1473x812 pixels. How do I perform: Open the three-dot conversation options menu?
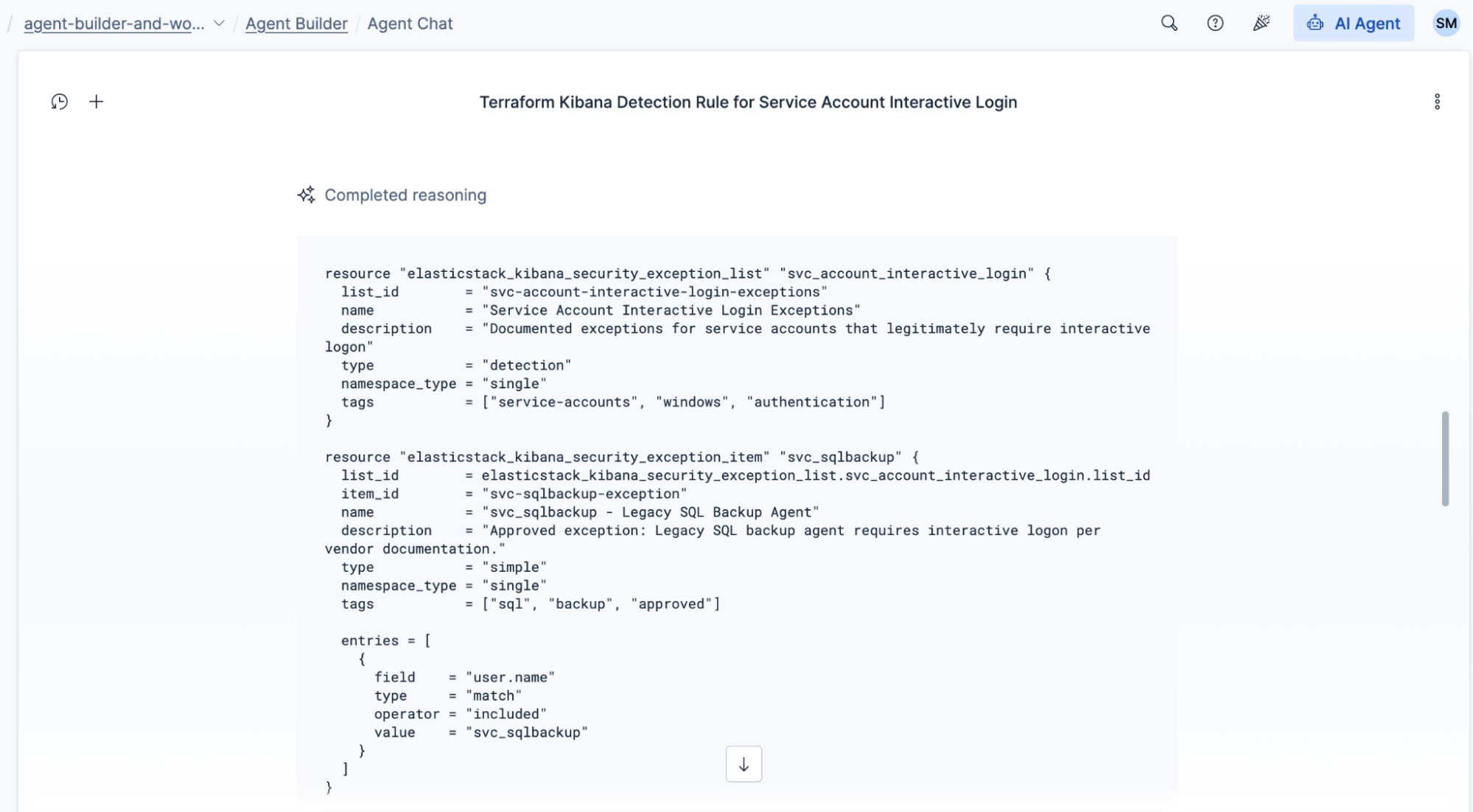click(x=1437, y=102)
